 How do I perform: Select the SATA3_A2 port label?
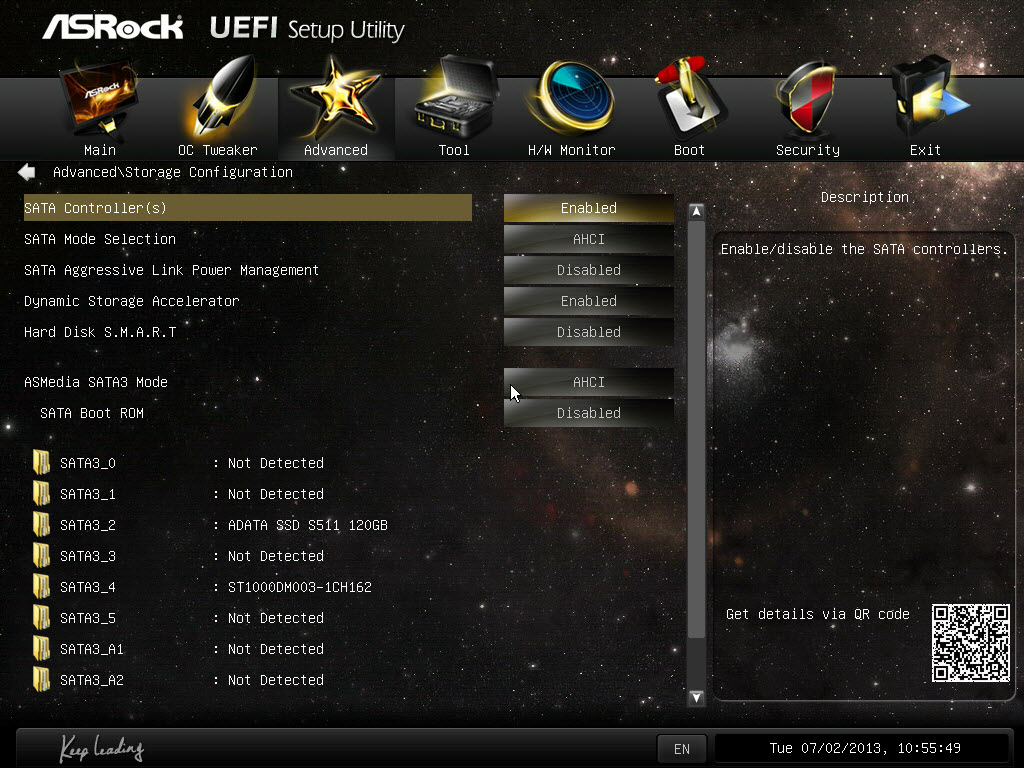(91, 680)
